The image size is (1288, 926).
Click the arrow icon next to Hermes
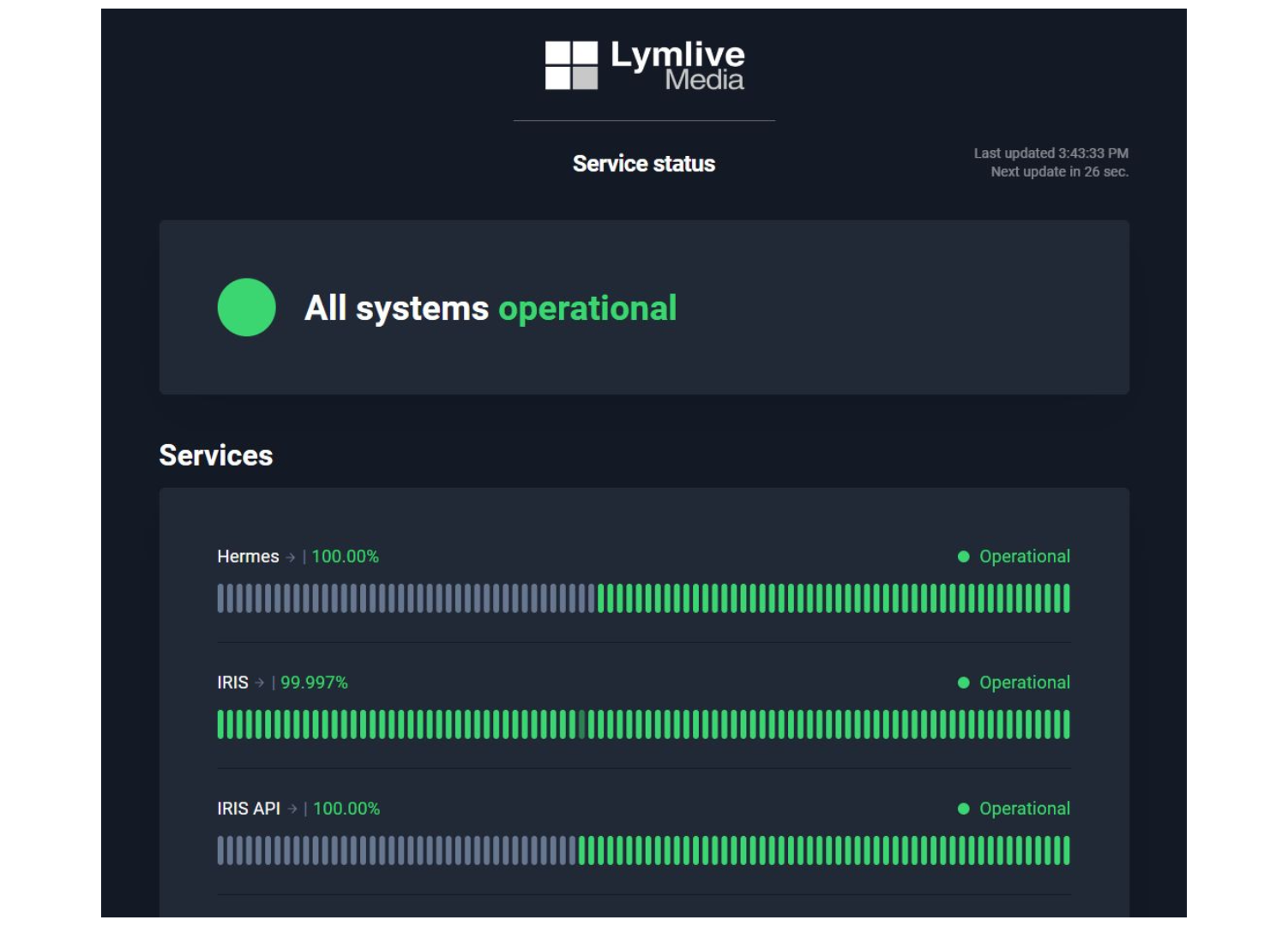coord(291,557)
